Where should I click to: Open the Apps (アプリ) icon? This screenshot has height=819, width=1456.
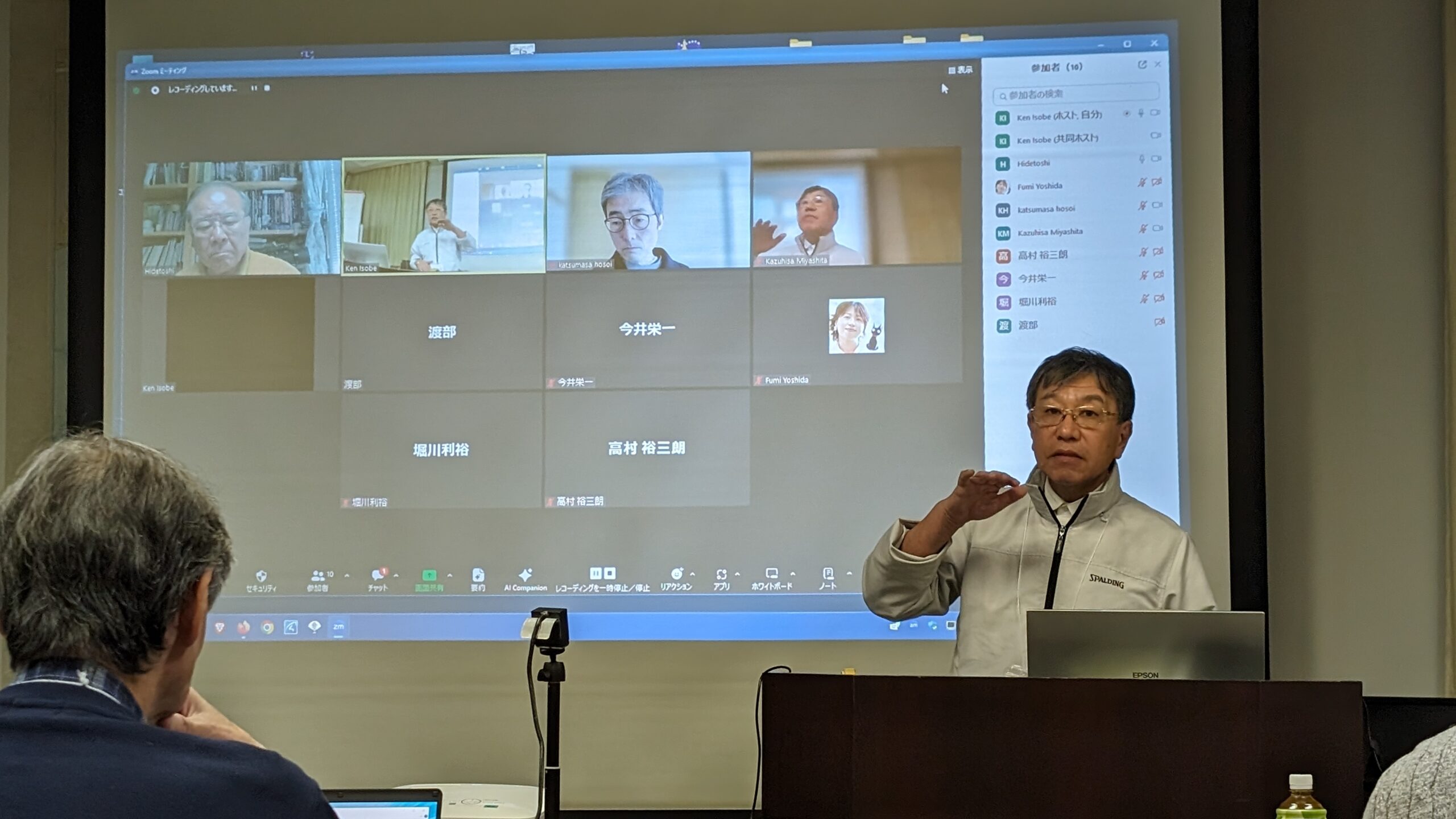(721, 574)
